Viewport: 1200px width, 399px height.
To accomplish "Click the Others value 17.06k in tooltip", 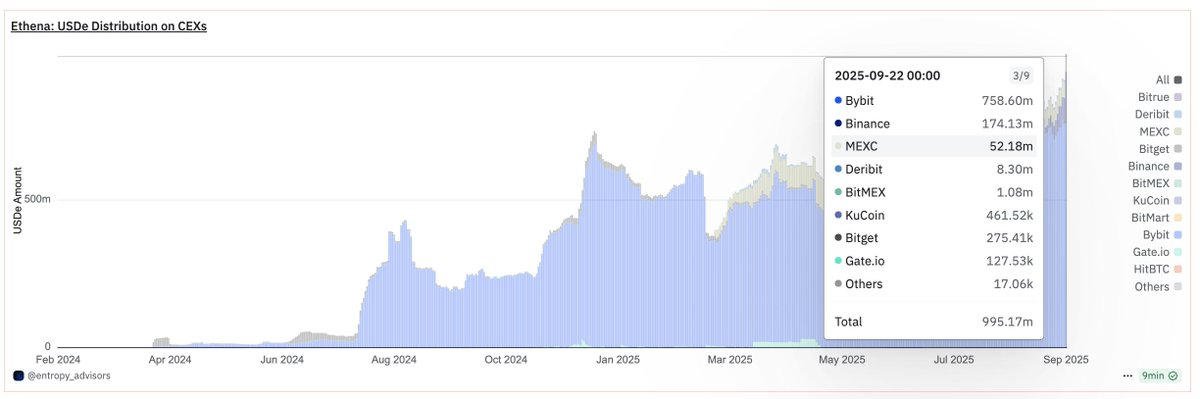I will click(1012, 284).
